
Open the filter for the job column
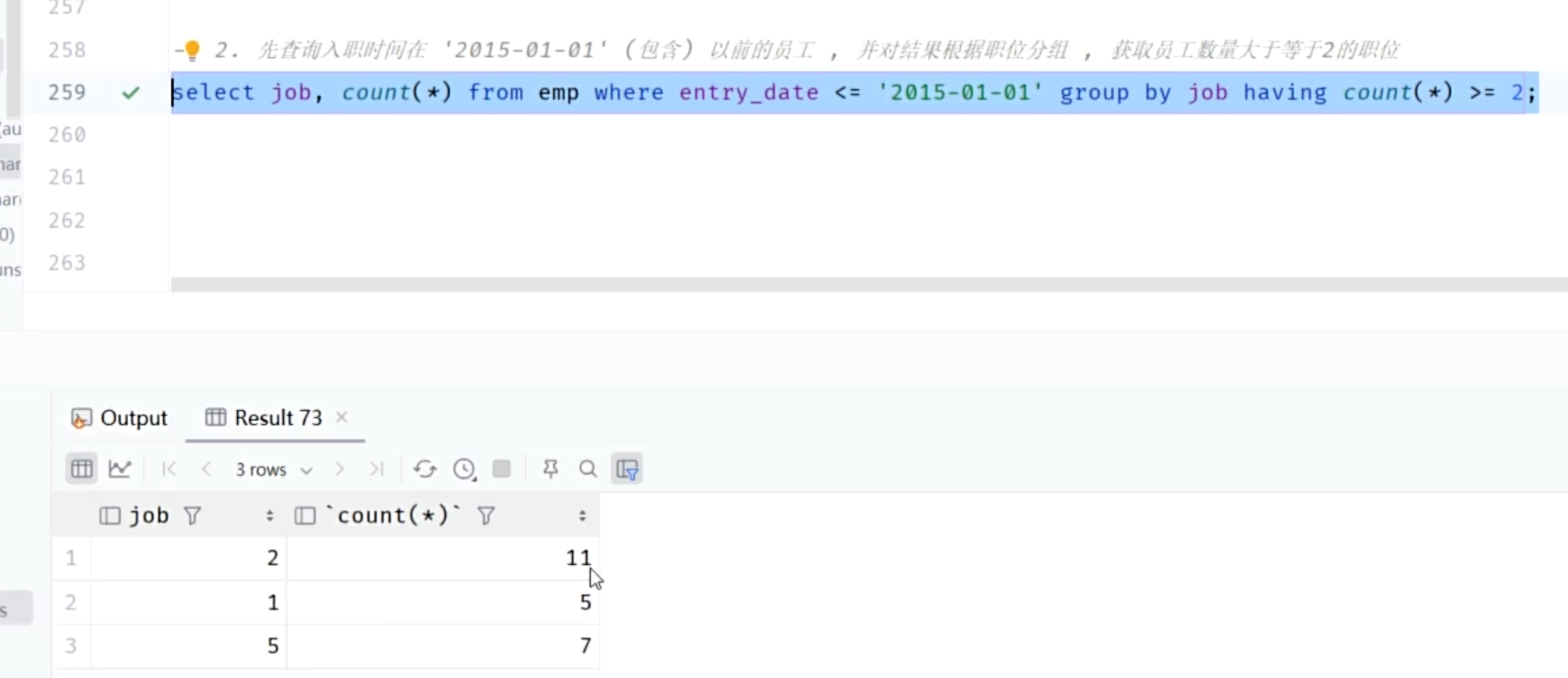click(x=192, y=516)
